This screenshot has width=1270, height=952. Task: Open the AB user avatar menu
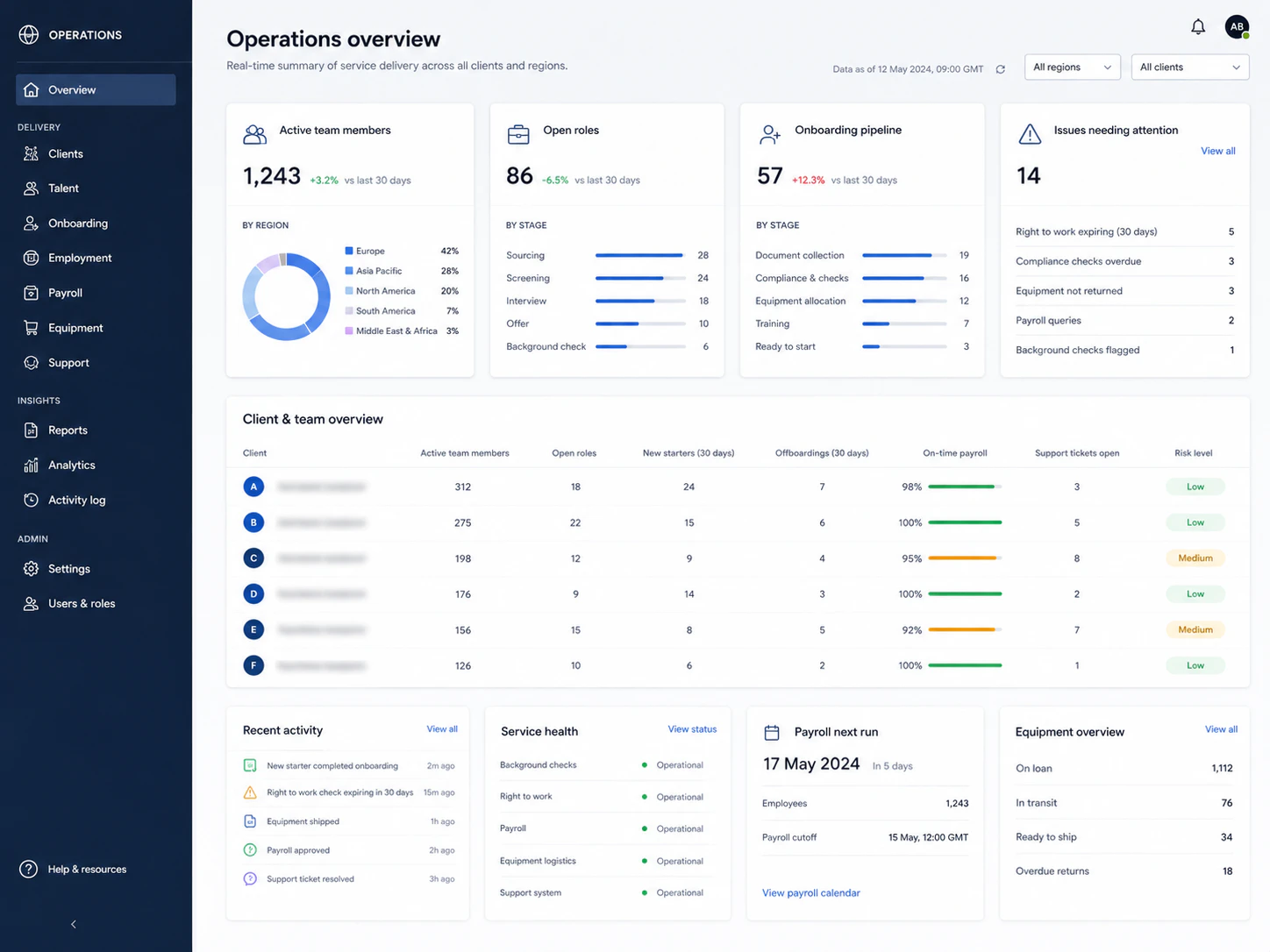coord(1237,27)
